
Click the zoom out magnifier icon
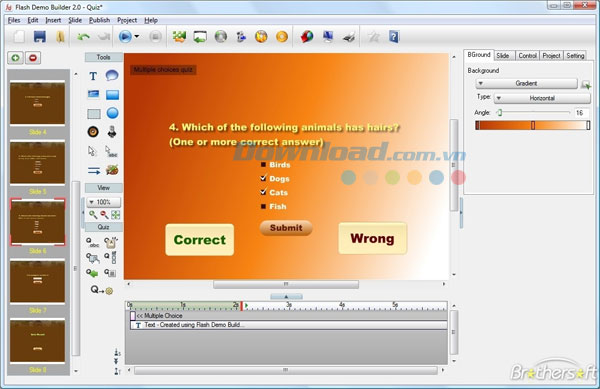[x=104, y=215]
